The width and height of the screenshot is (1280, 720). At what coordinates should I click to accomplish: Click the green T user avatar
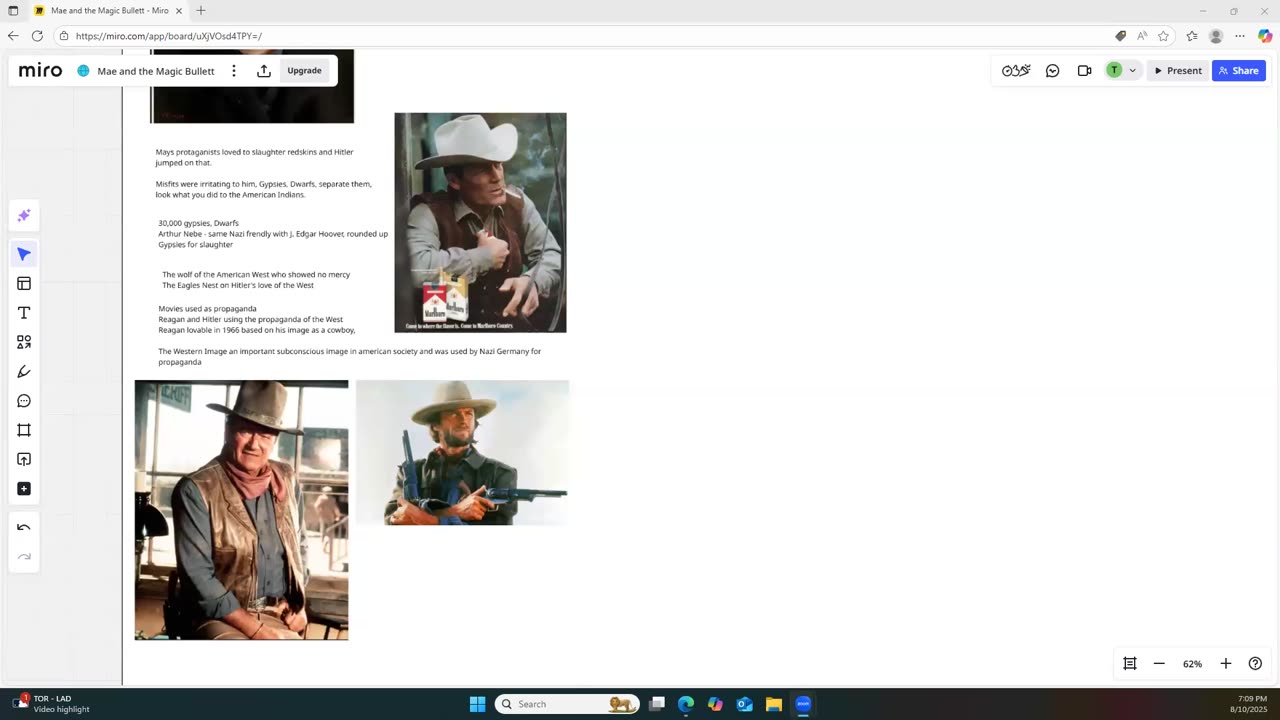(1114, 70)
